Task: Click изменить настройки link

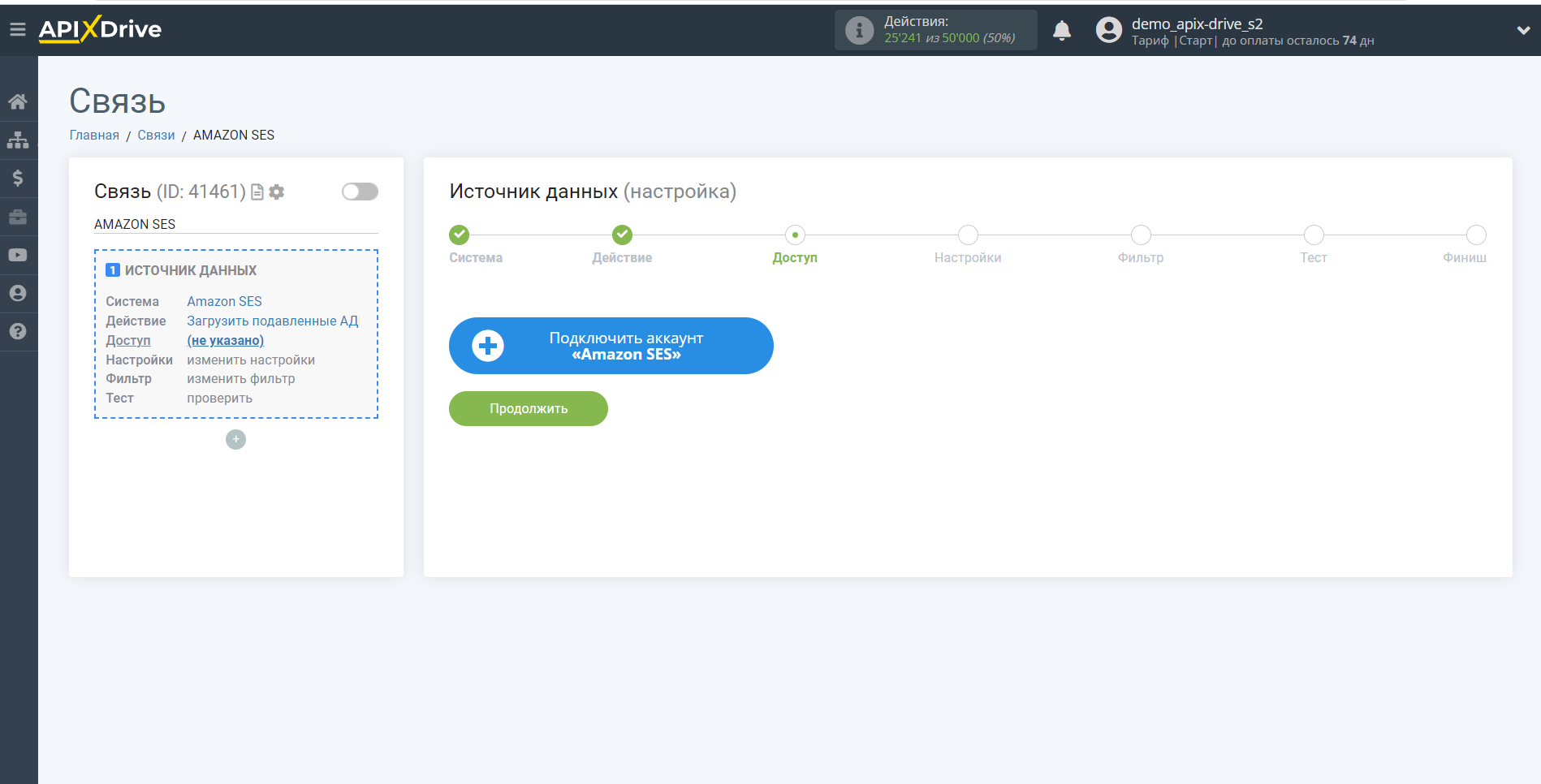Action: tap(251, 360)
